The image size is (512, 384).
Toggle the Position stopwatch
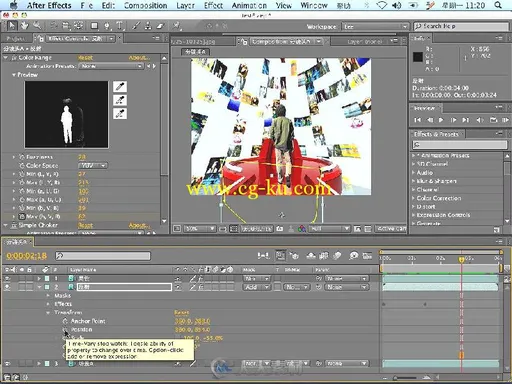[65, 330]
